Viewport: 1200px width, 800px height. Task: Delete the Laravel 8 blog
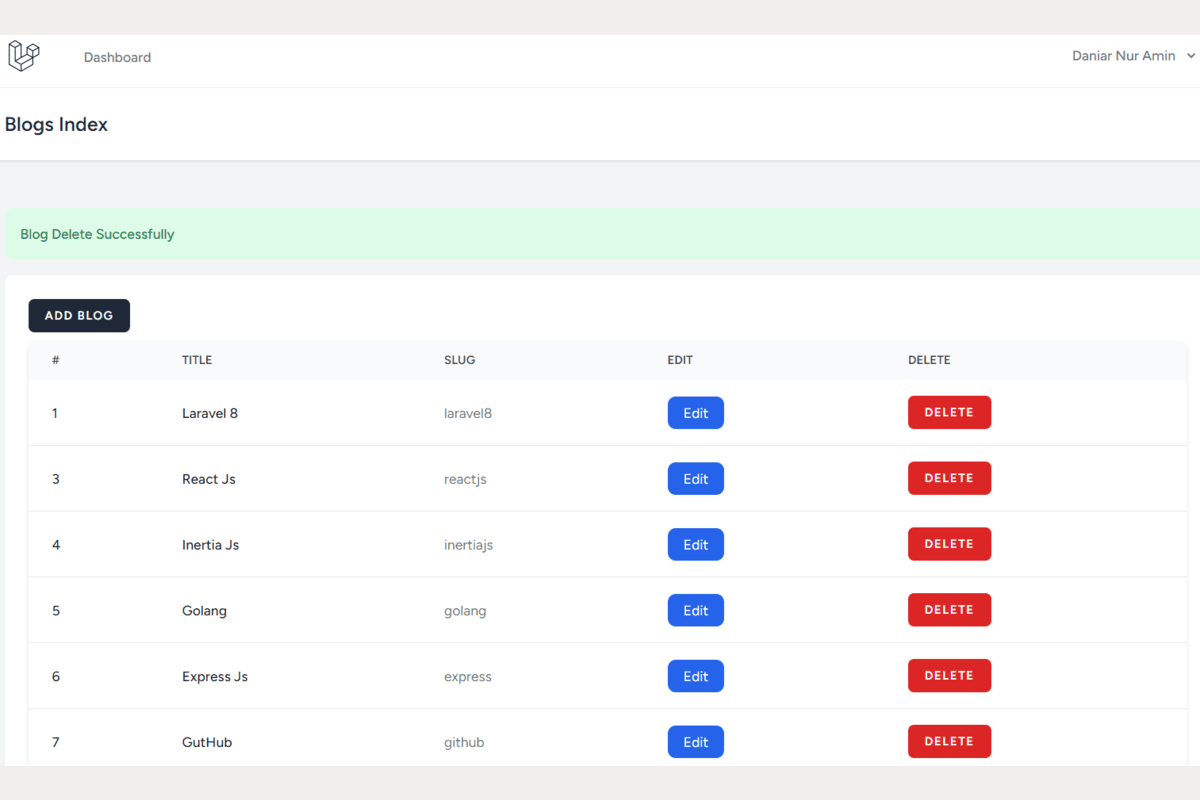pyautogui.click(x=948, y=412)
